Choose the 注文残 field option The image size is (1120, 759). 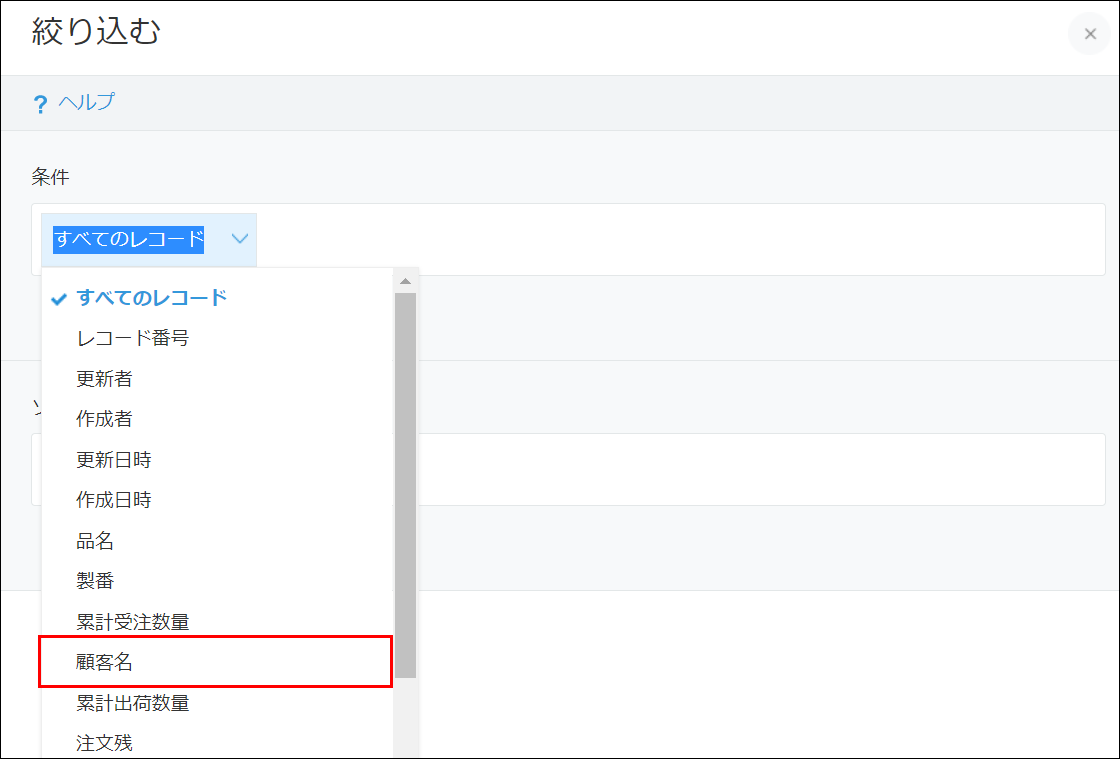click(104, 743)
